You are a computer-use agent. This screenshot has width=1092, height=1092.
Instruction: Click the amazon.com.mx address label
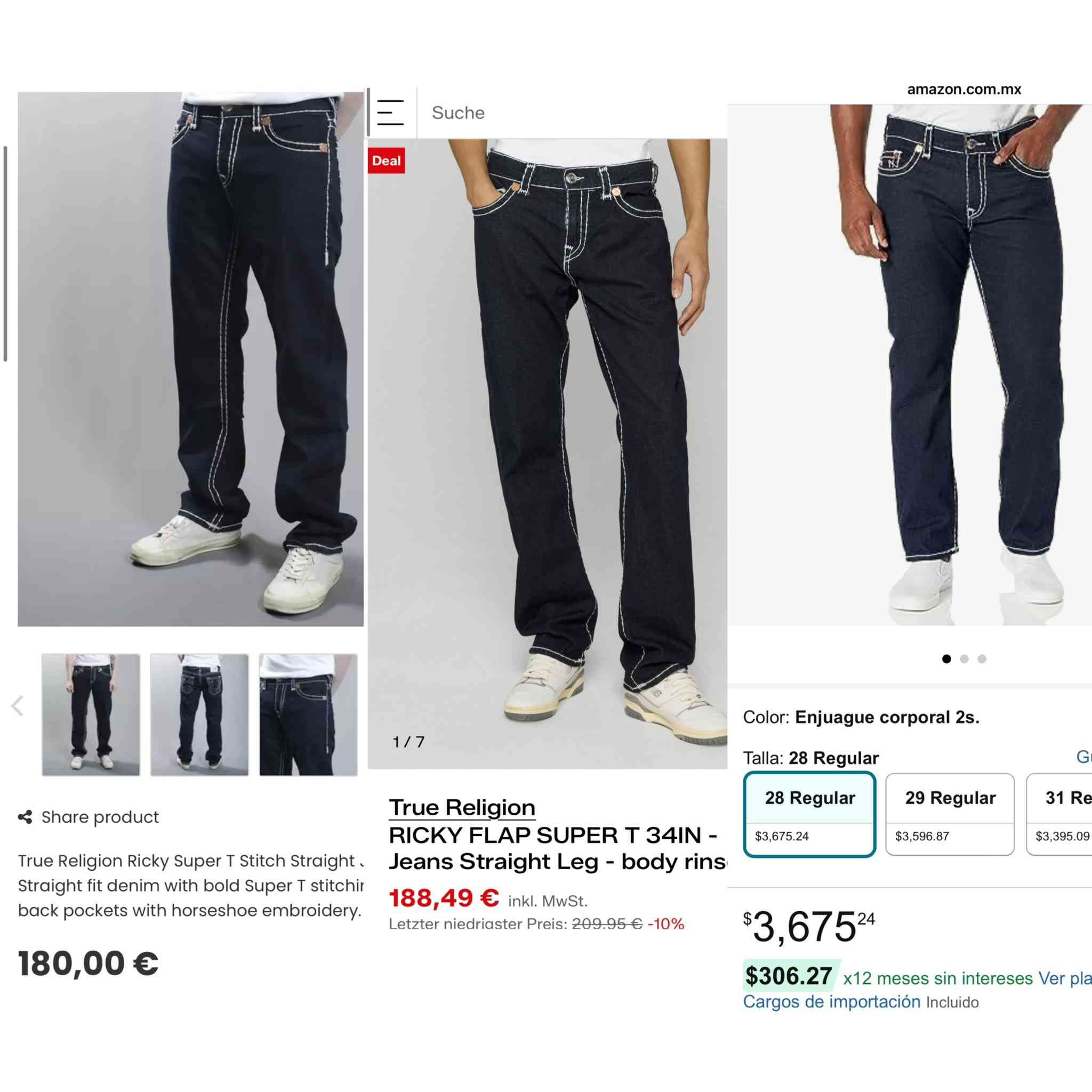click(x=963, y=89)
